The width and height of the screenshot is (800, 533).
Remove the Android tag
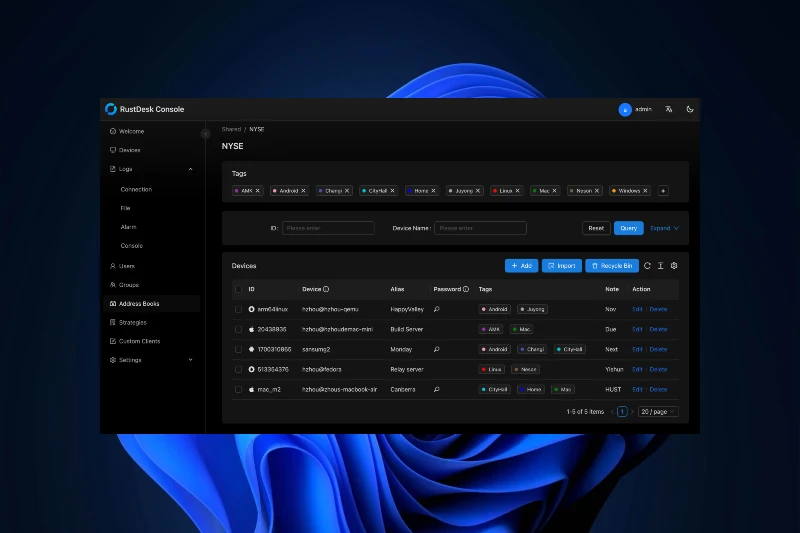(x=303, y=191)
